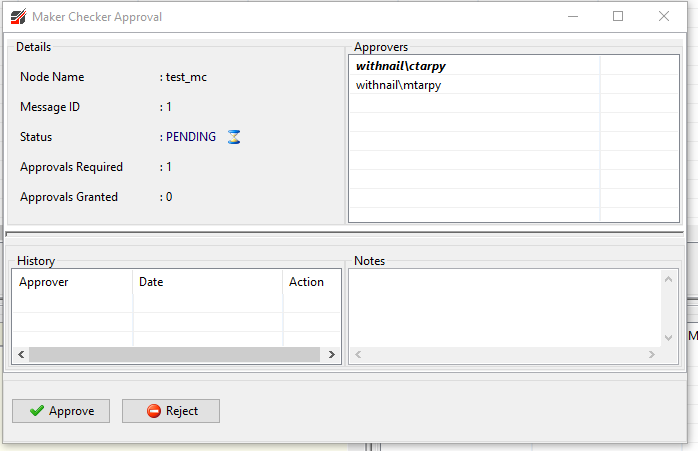Click the Notes vertical scroll down arrow
The width and height of the screenshot is (698, 451).
point(669,338)
